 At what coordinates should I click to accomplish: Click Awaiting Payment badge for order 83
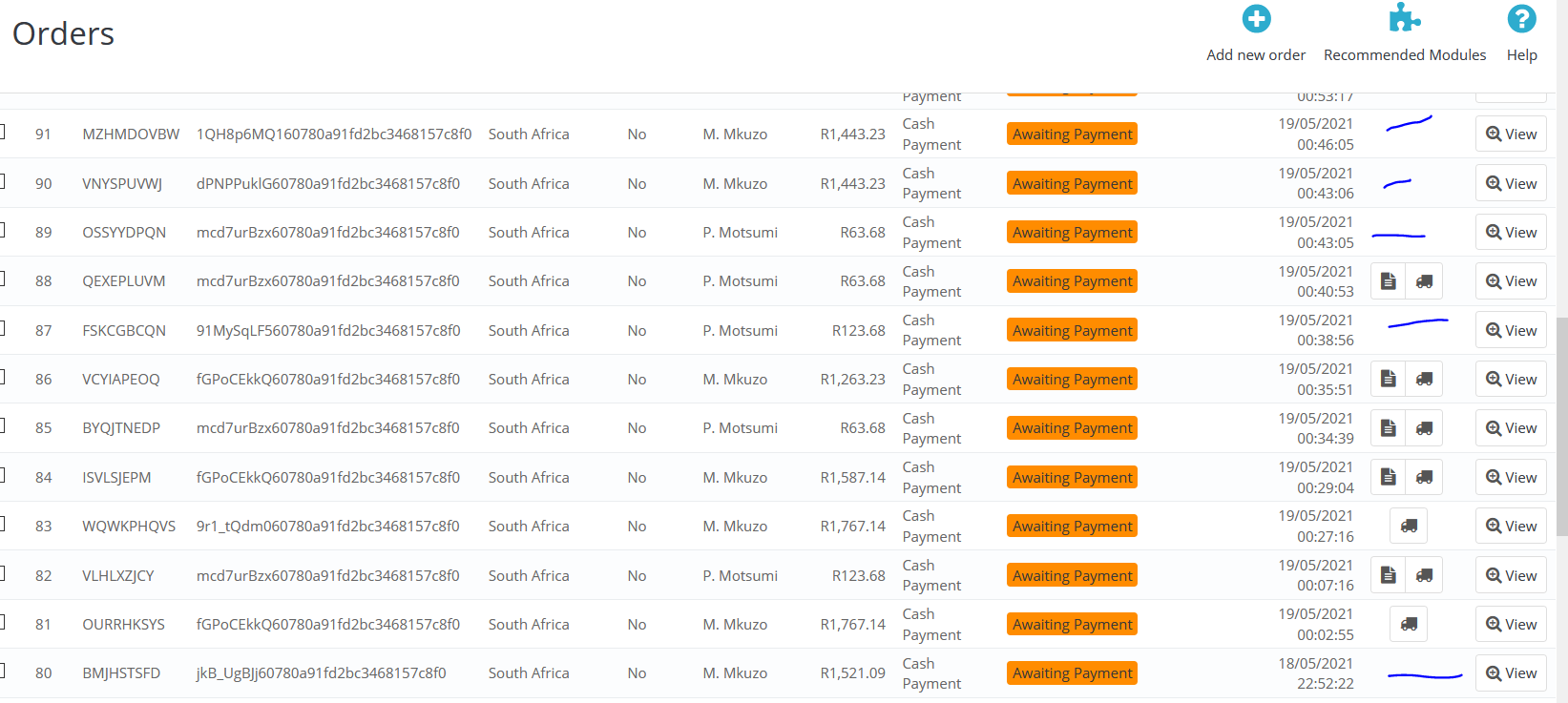[1072, 527]
